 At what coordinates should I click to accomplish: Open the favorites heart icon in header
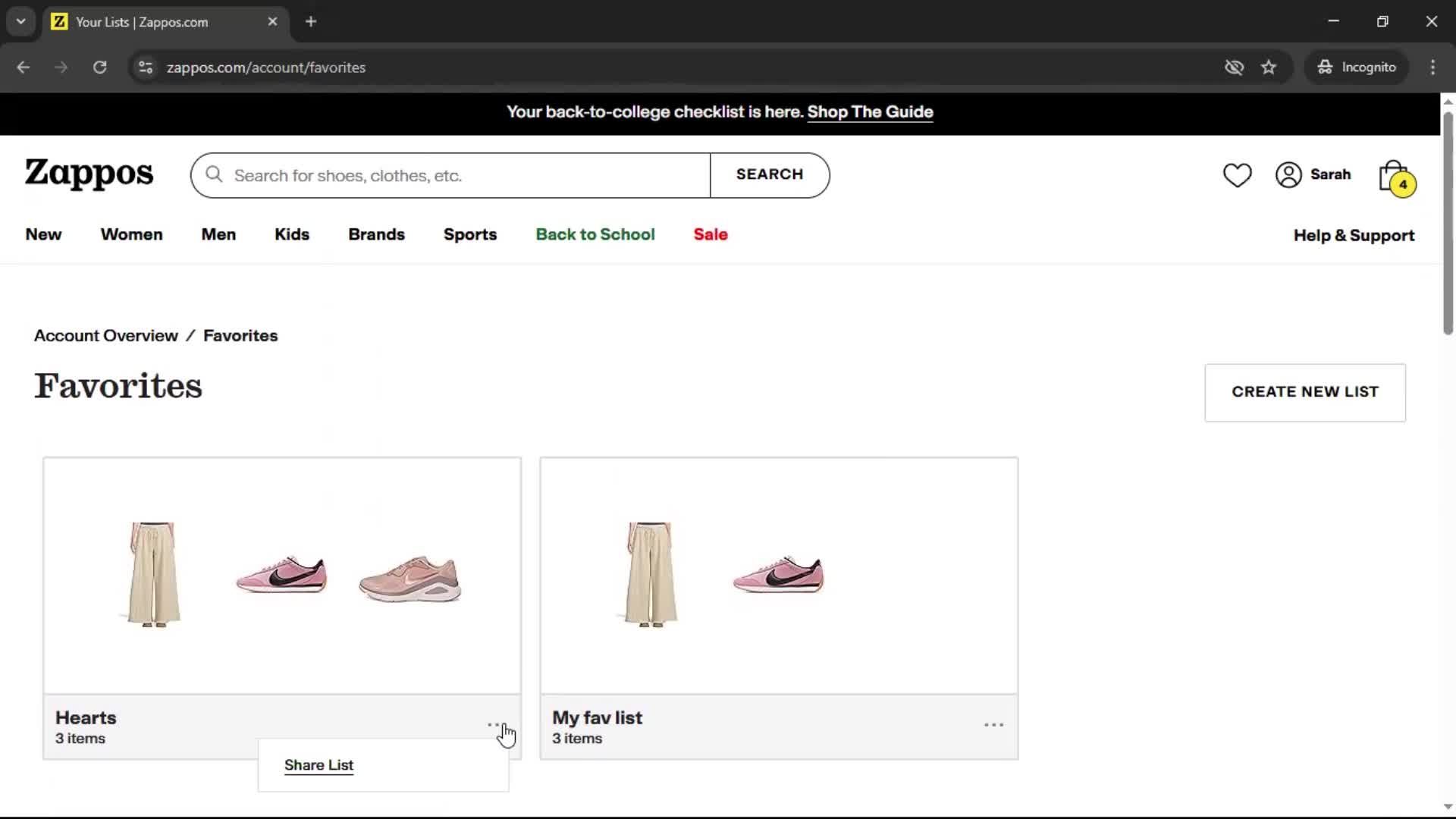pos(1237,175)
